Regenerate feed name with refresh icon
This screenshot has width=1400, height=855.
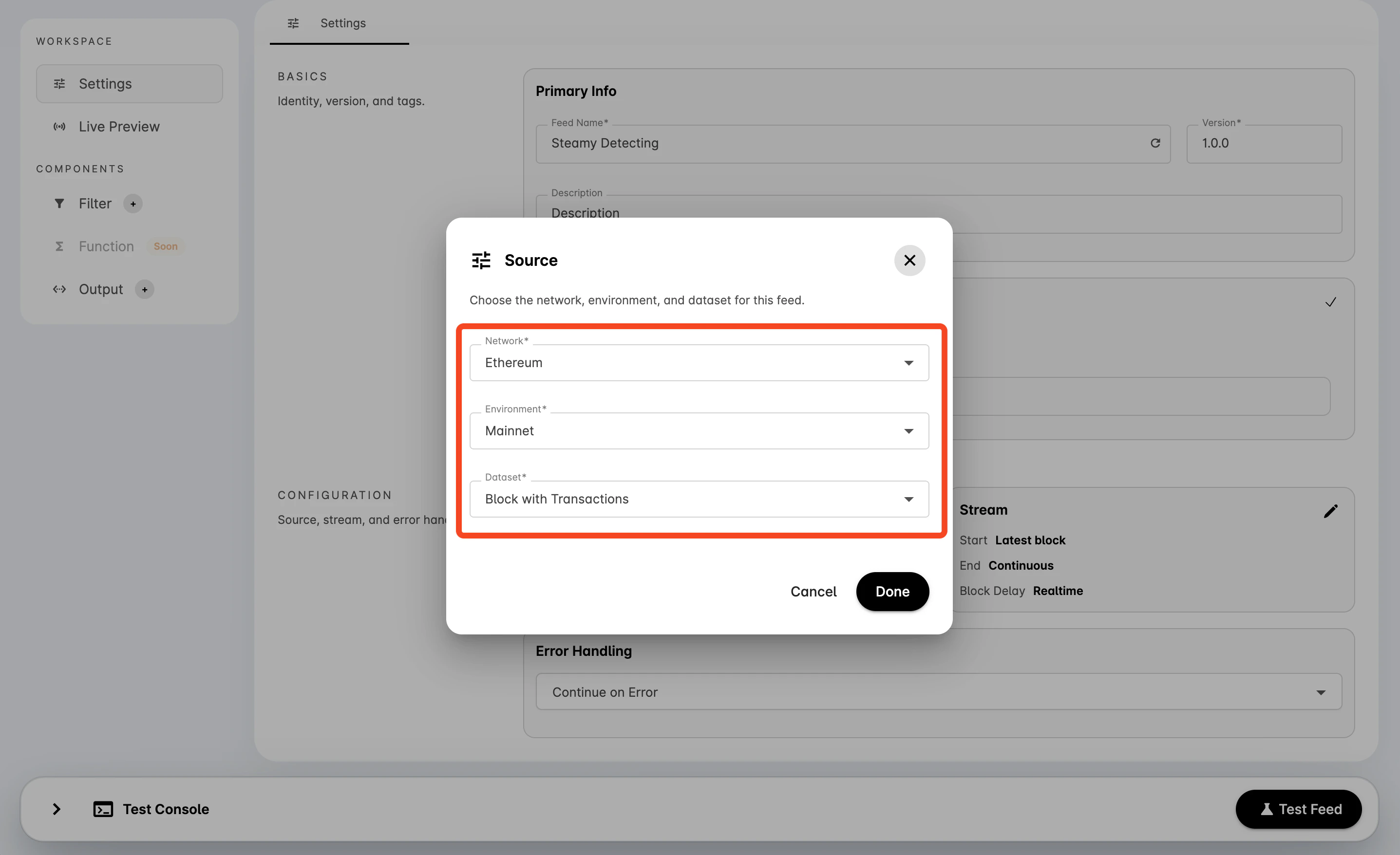pos(1155,143)
